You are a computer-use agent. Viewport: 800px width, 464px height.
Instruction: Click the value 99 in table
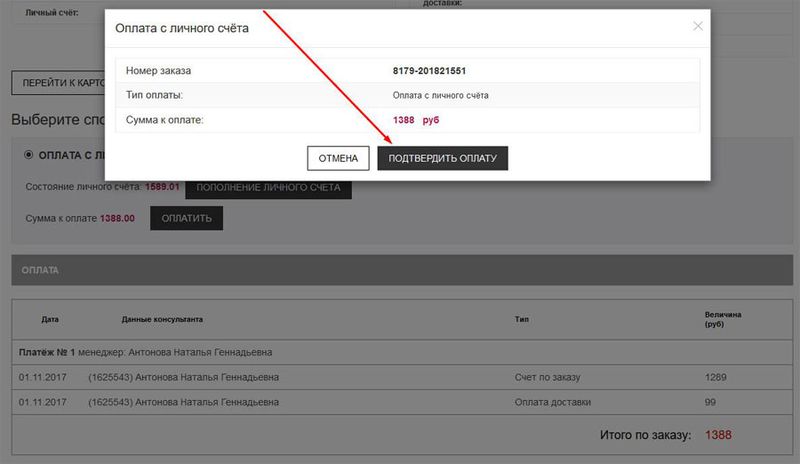click(710, 402)
